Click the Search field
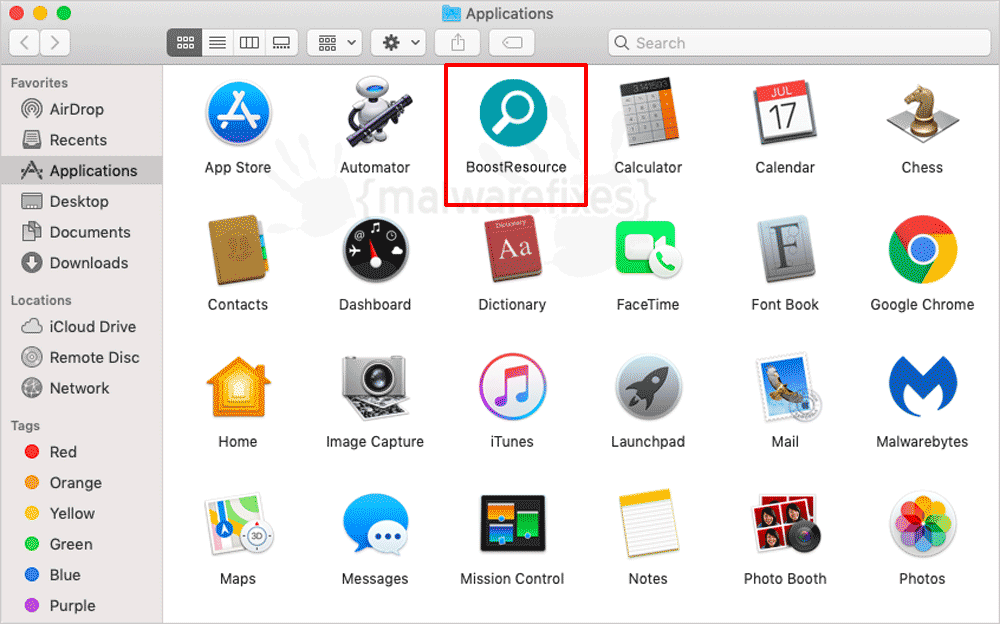Image resolution: width=1000 pixels, height=624 pixels. coord(799,43)
